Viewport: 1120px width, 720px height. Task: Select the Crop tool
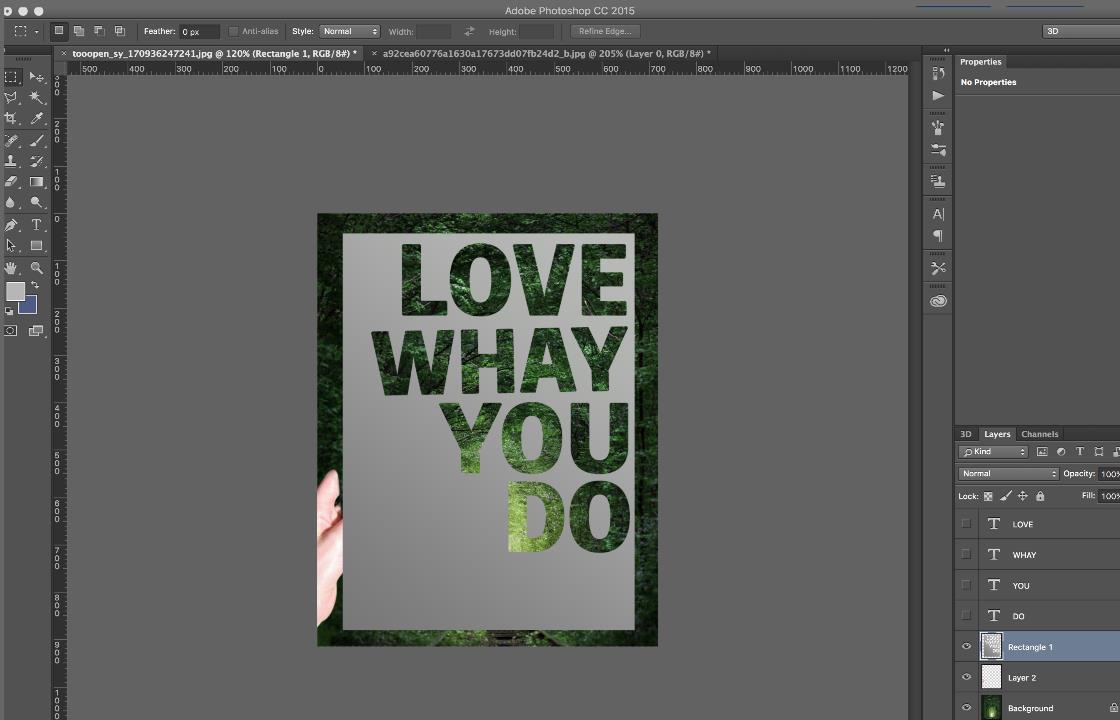pyautogui.click(x=11, y=119)
